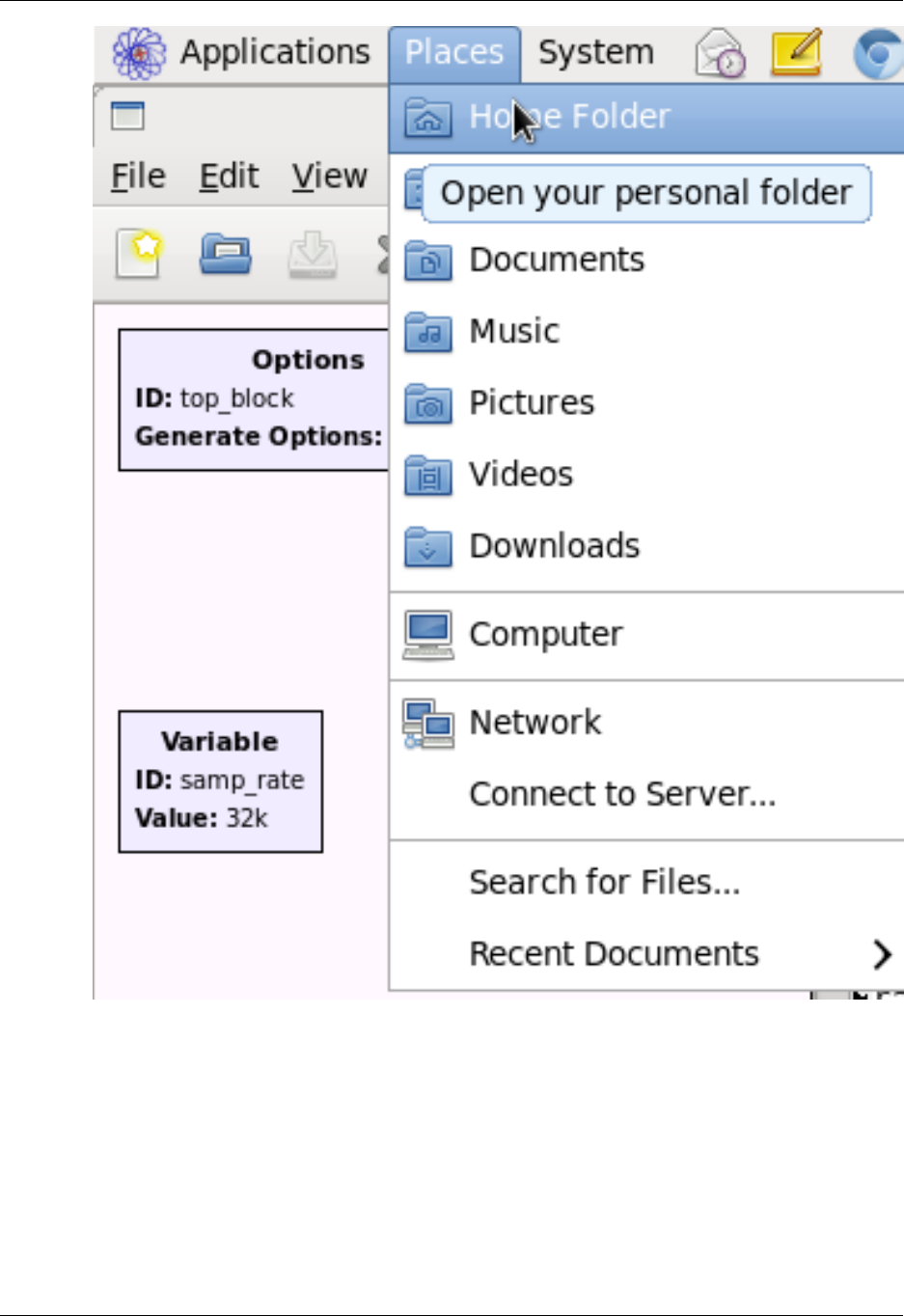Open the yellow notes panel icon
Screen dimensions: 904x1316
(796, 53)
